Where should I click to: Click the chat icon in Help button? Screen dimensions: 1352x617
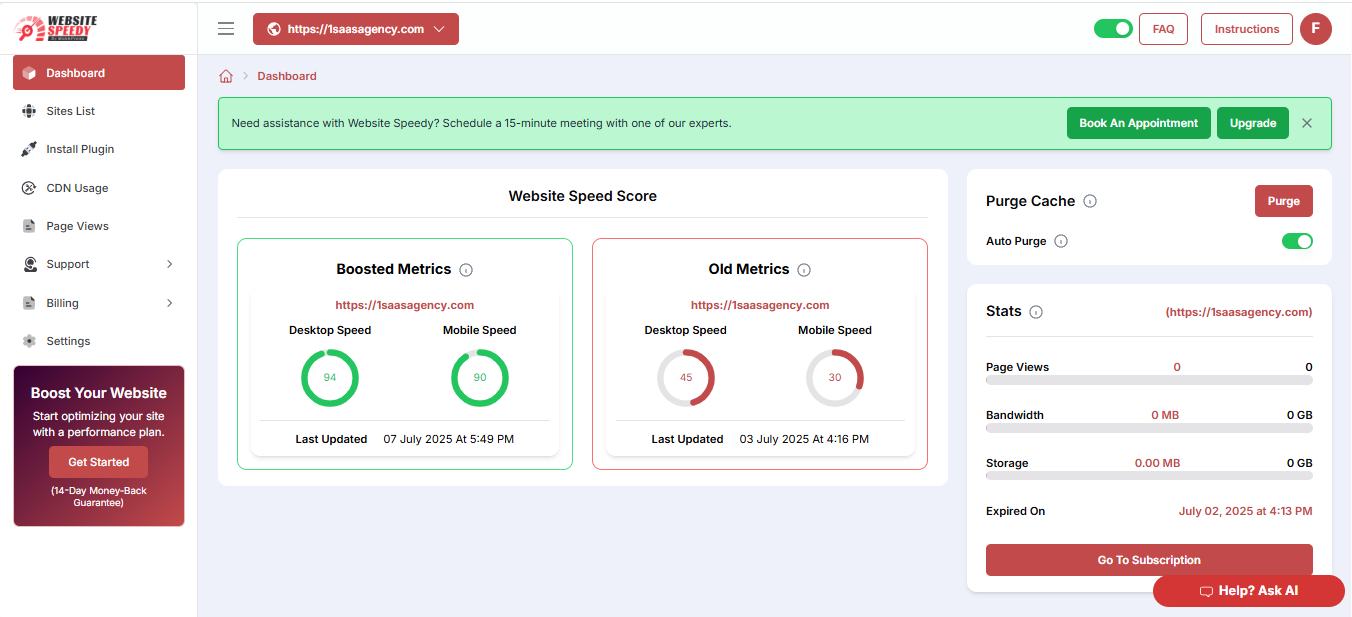tap(1206, 591)
